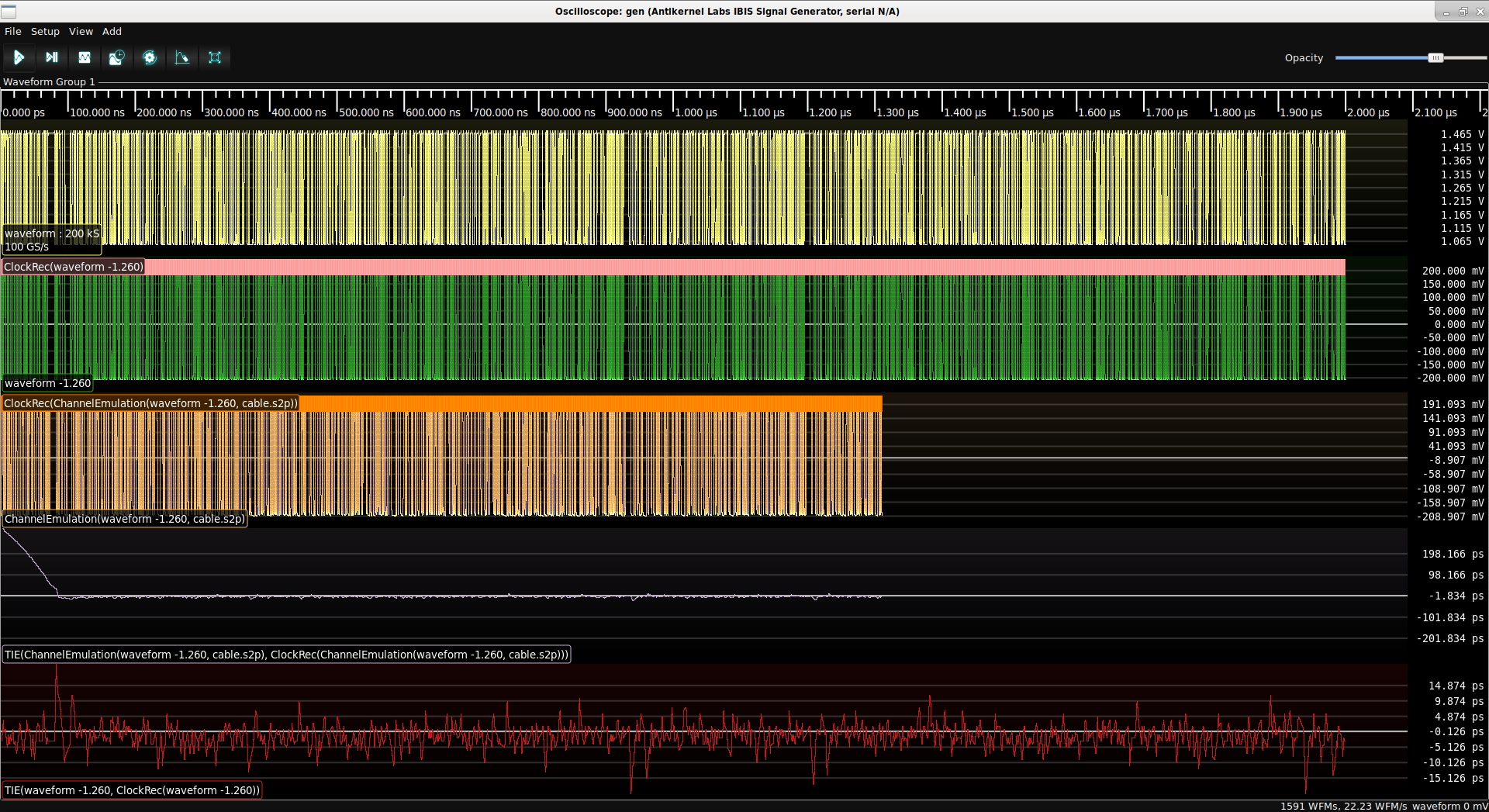The width and height of the screenshot is (1489, 812).
Task: Open the View menu
Action: pos(81,32)
